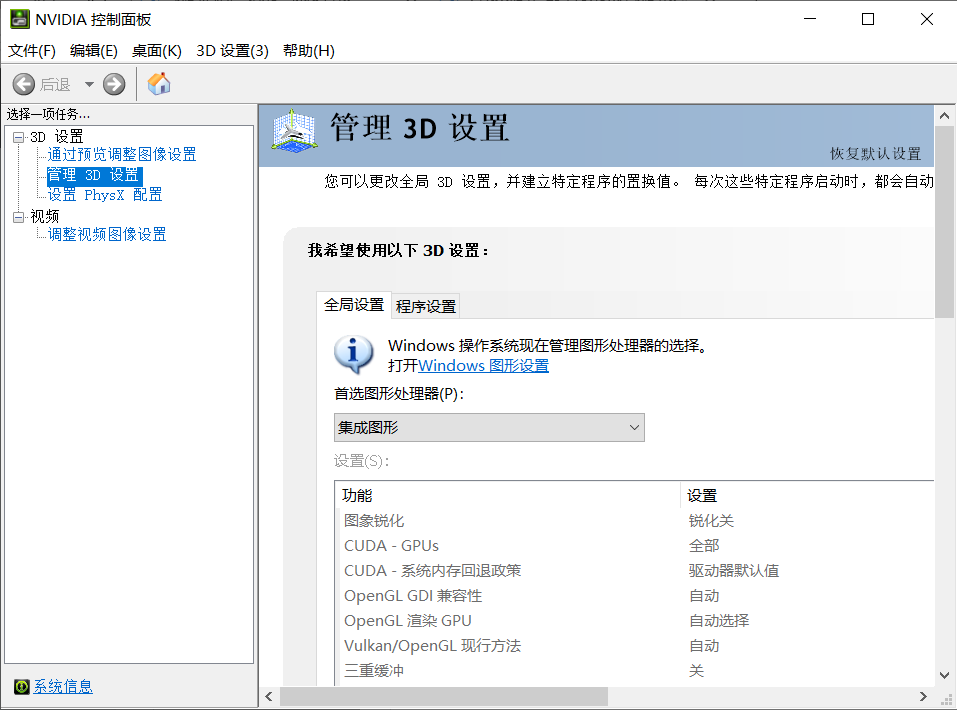Image resolution: width=957 pixels, height=710 pixels.
Task: Click the 锐化关 setting value
Action: tap(712, 521)
